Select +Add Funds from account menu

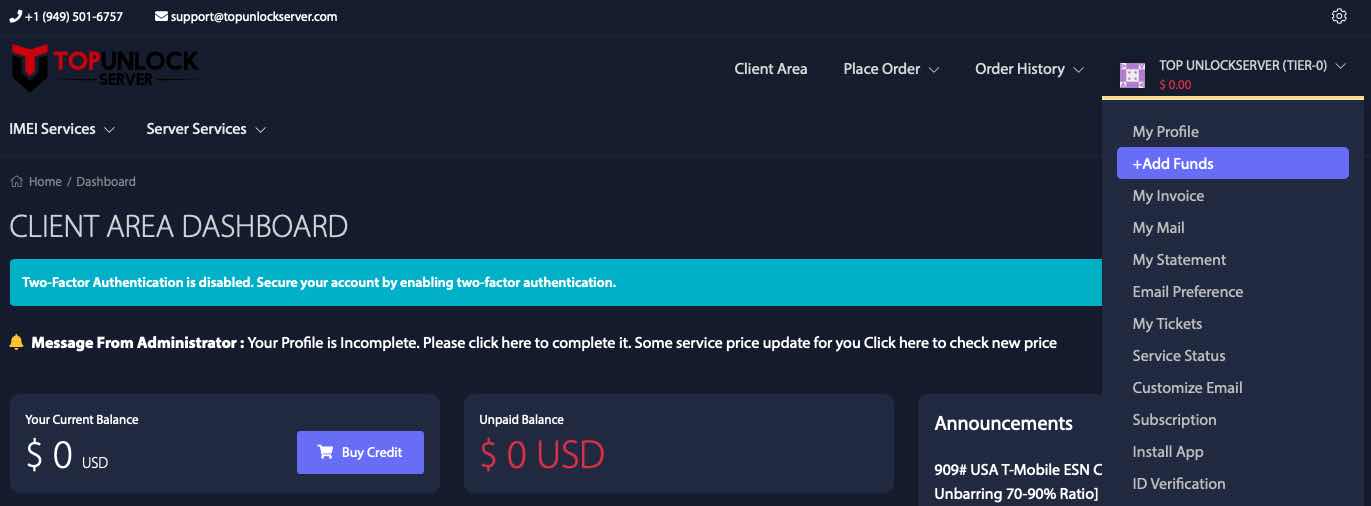pyautogui.click(x=1233, y=164)
